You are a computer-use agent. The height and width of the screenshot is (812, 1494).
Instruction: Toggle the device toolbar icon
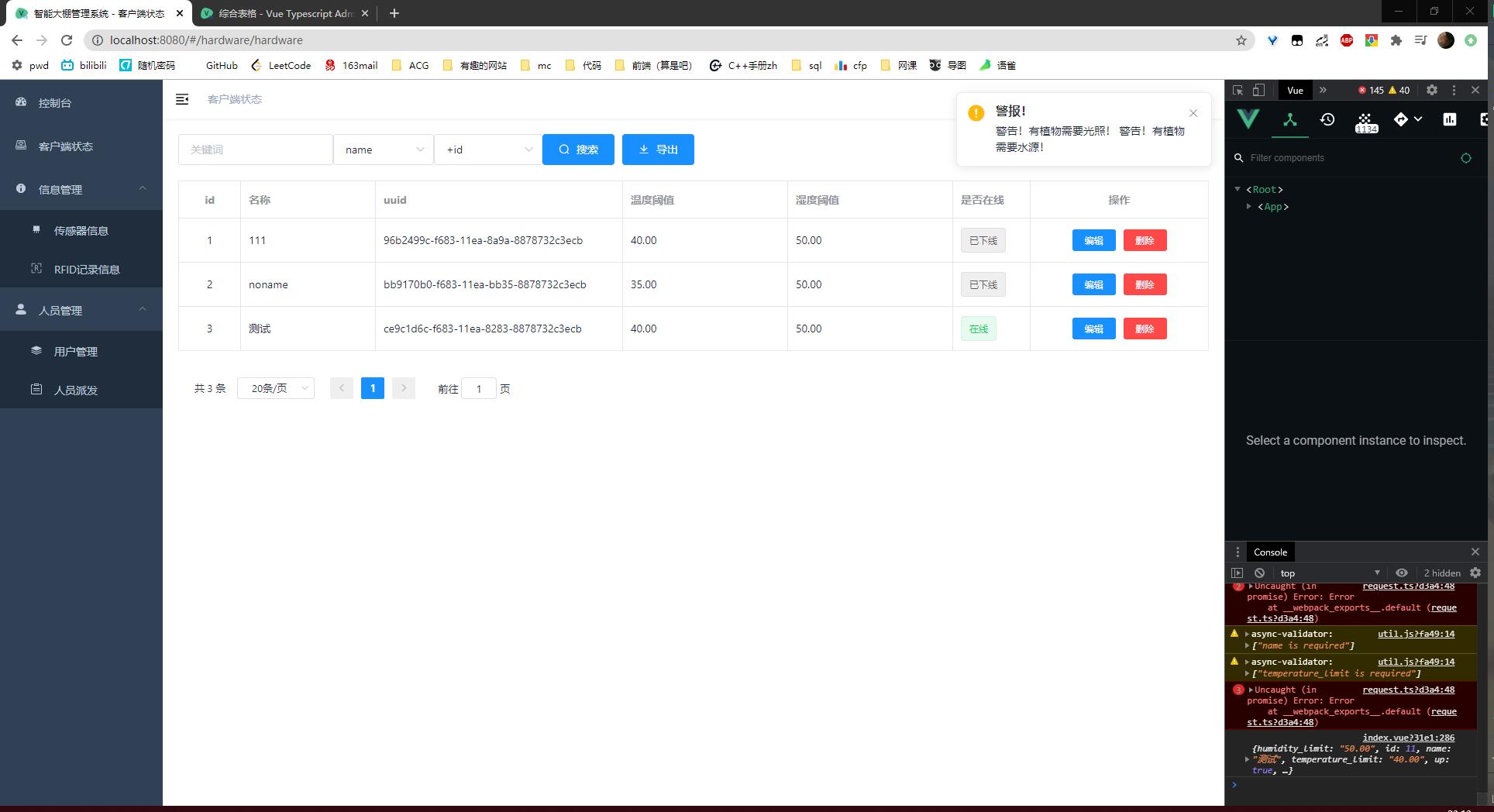tap(1258, 90)
